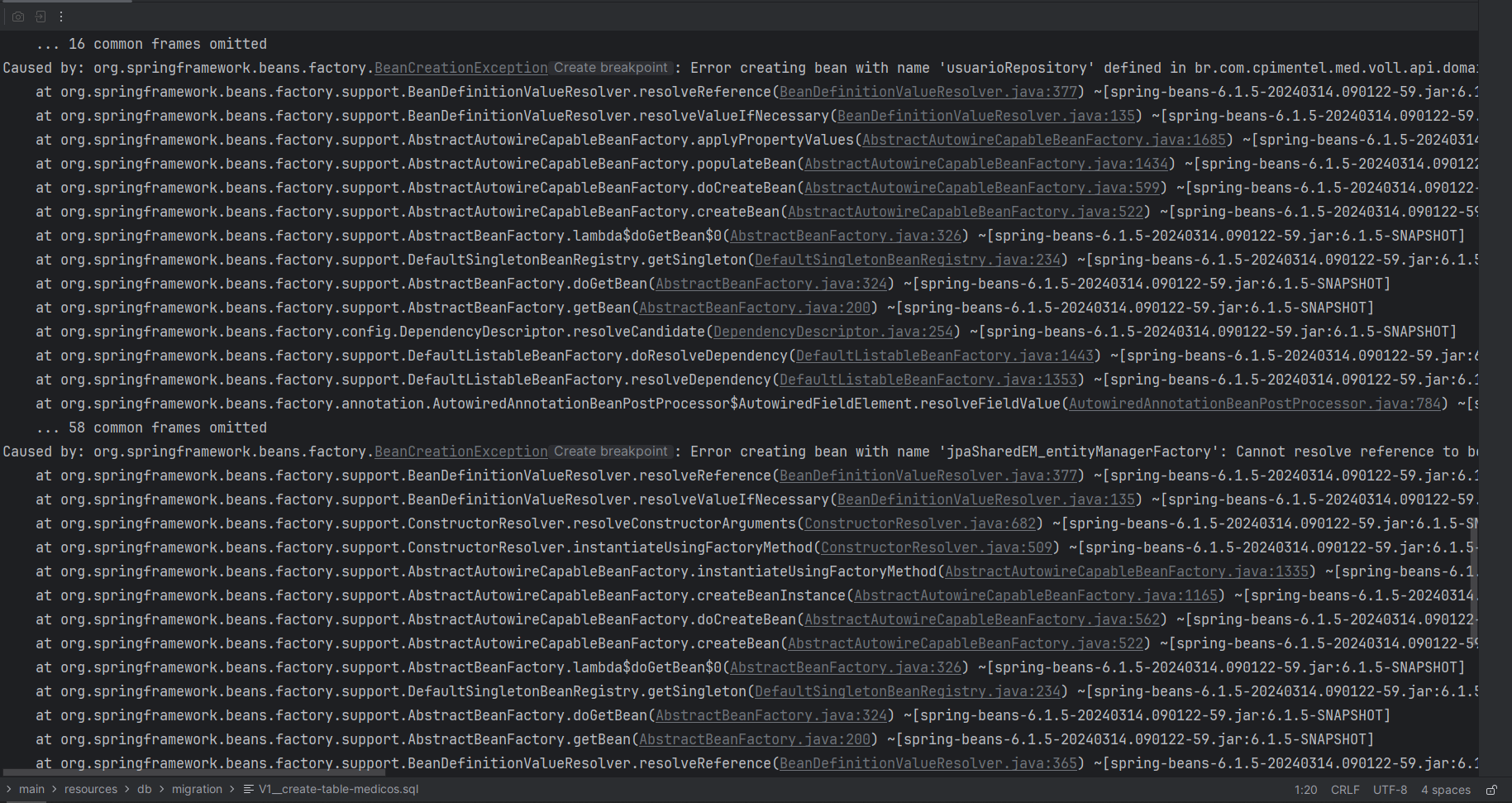Click the console's horizontal scrollbar thumb
Image resolution: width=1512 pixels, height=803 pixels.
193,772
